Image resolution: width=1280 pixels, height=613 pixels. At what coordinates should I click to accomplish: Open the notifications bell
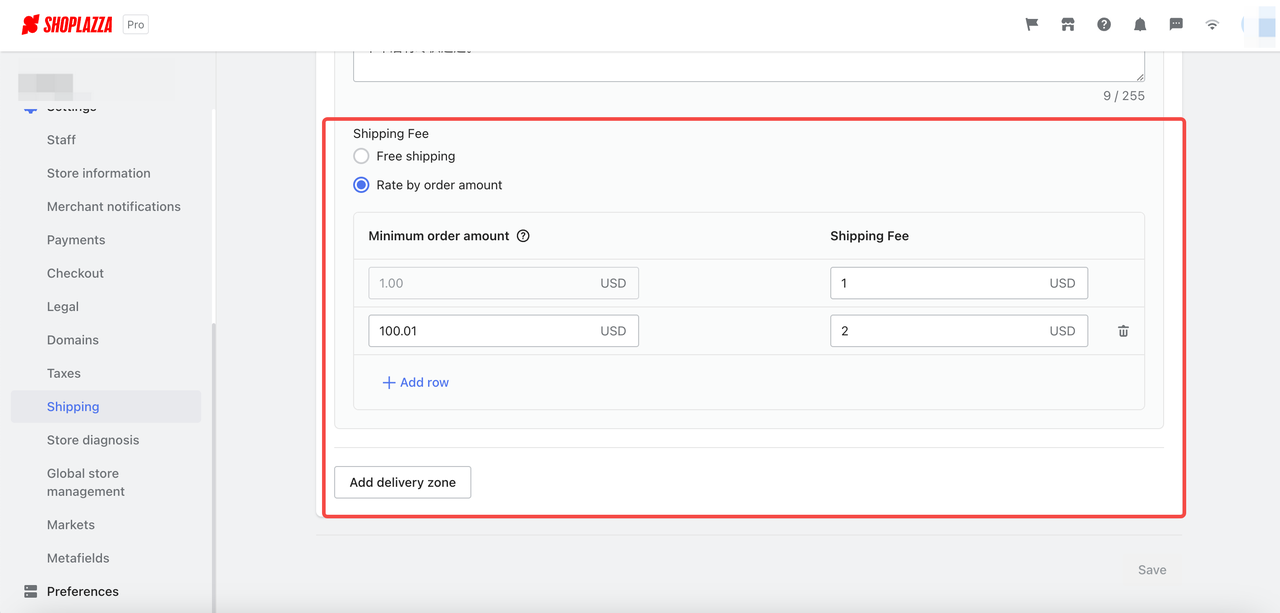(x=1140, y=25)
